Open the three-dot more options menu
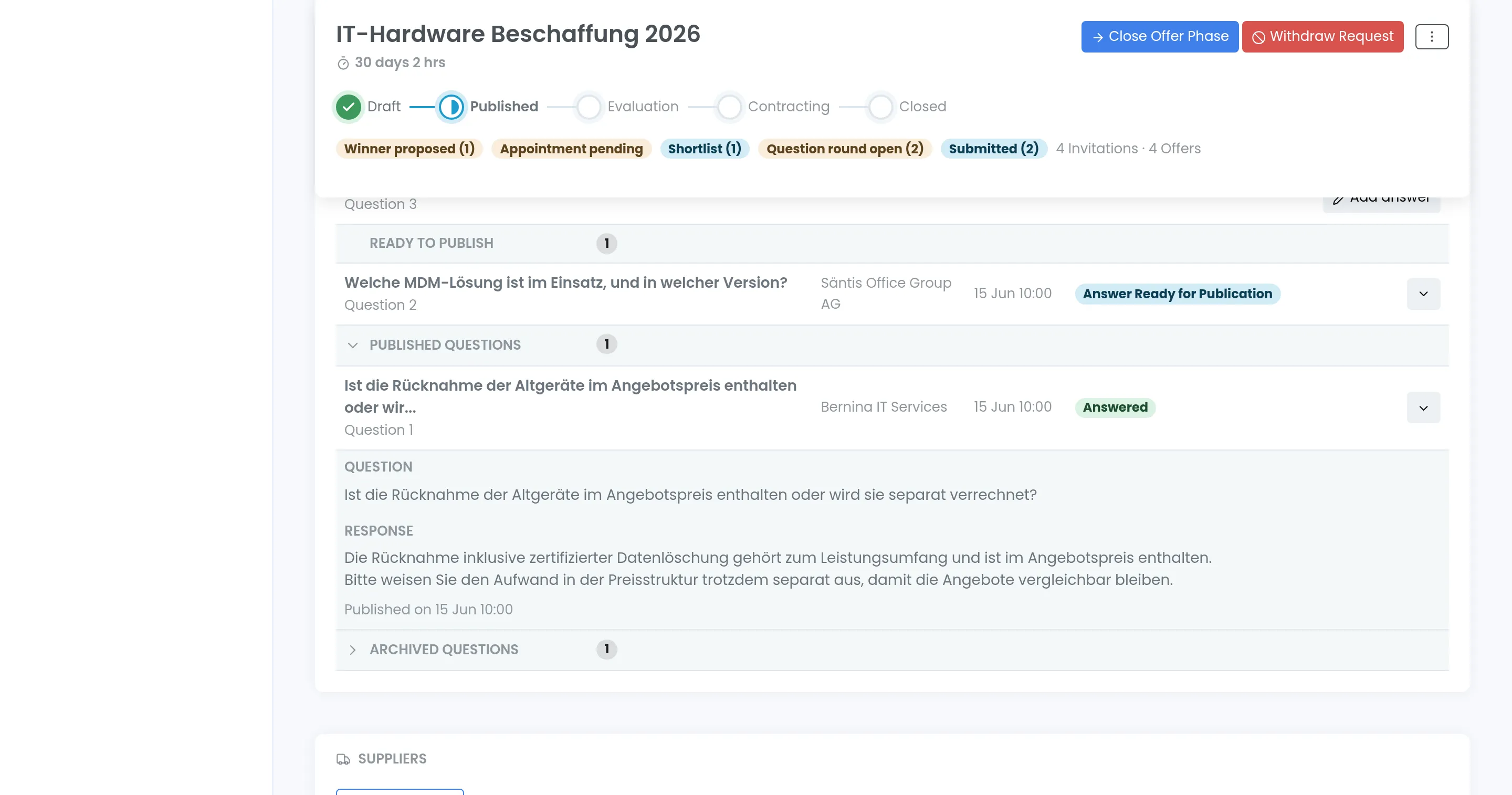 coord(1432,36)
